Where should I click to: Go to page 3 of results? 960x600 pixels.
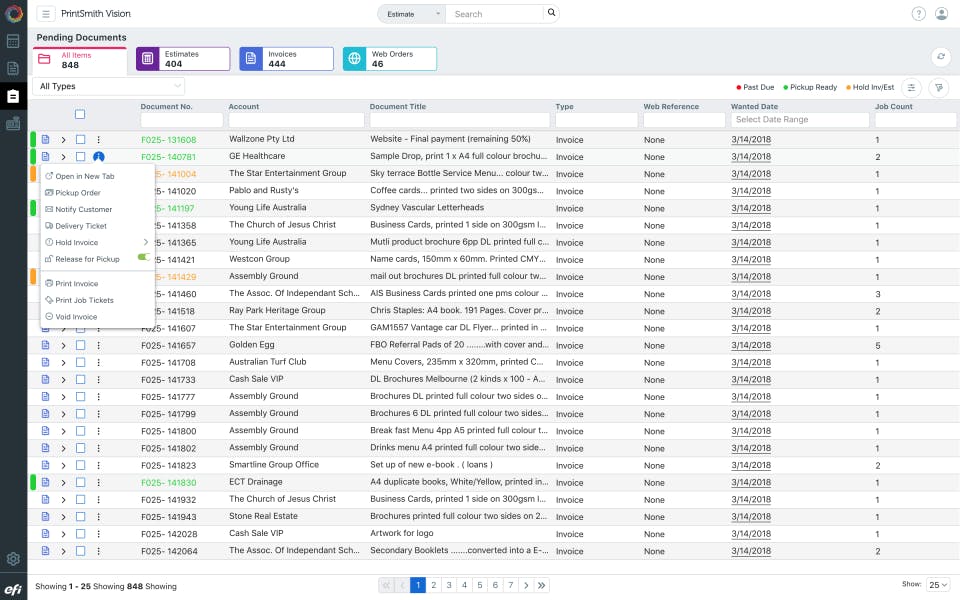pyautogui.click(x=449, y=585)
